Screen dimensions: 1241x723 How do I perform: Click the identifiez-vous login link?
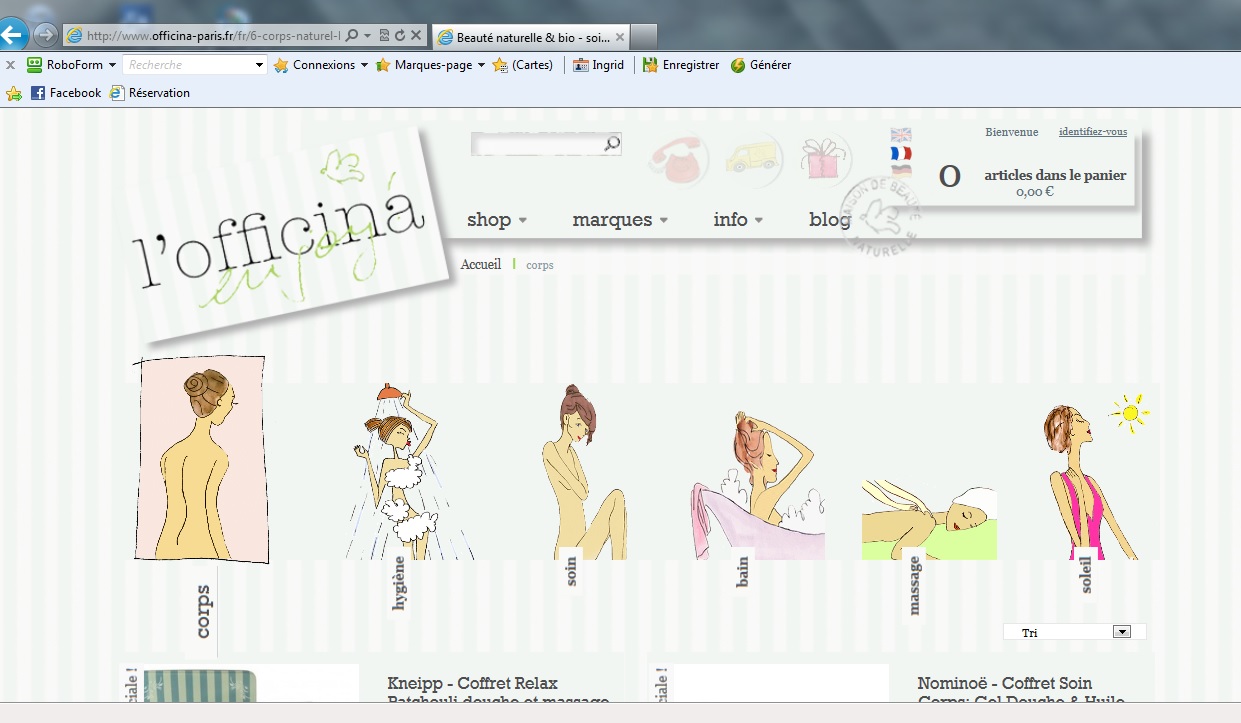point(1092,132)
